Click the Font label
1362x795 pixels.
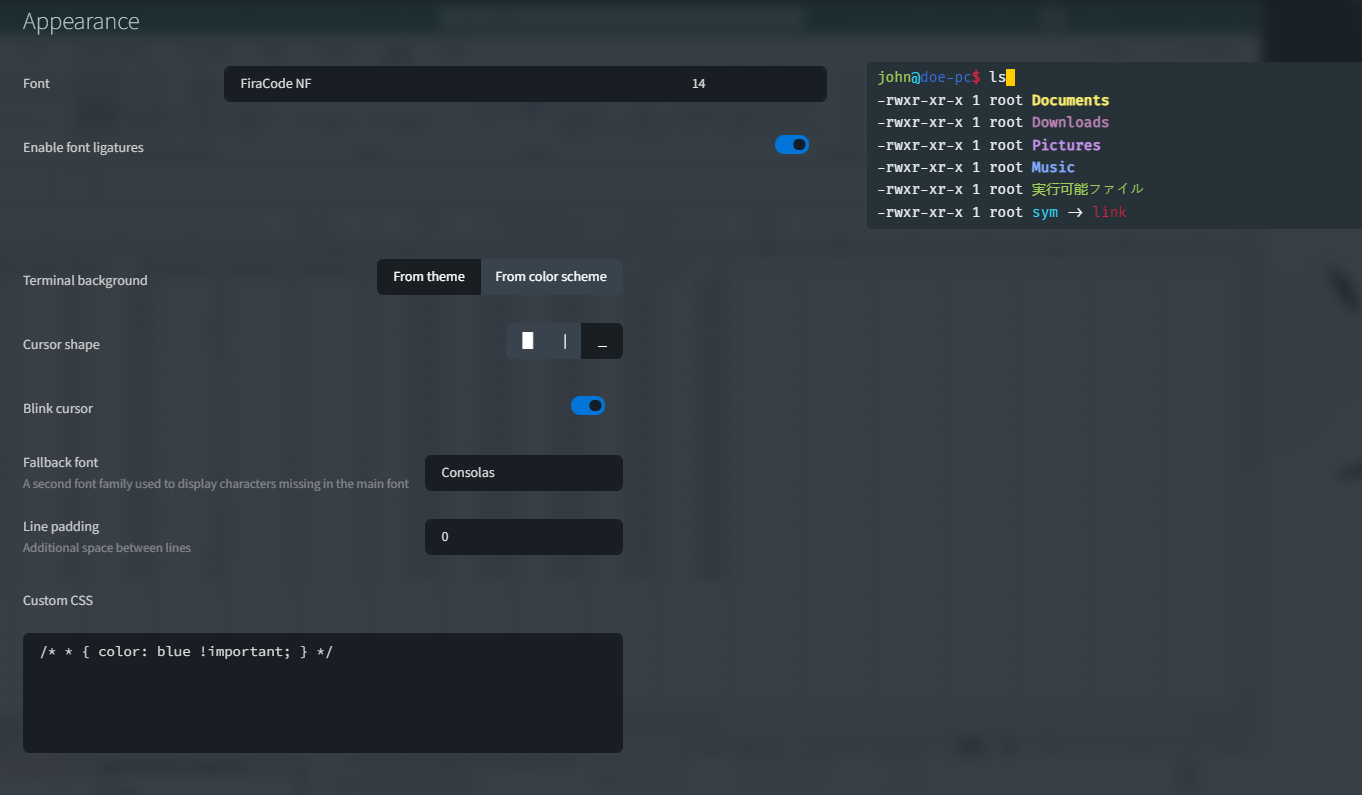coord(36,83)
